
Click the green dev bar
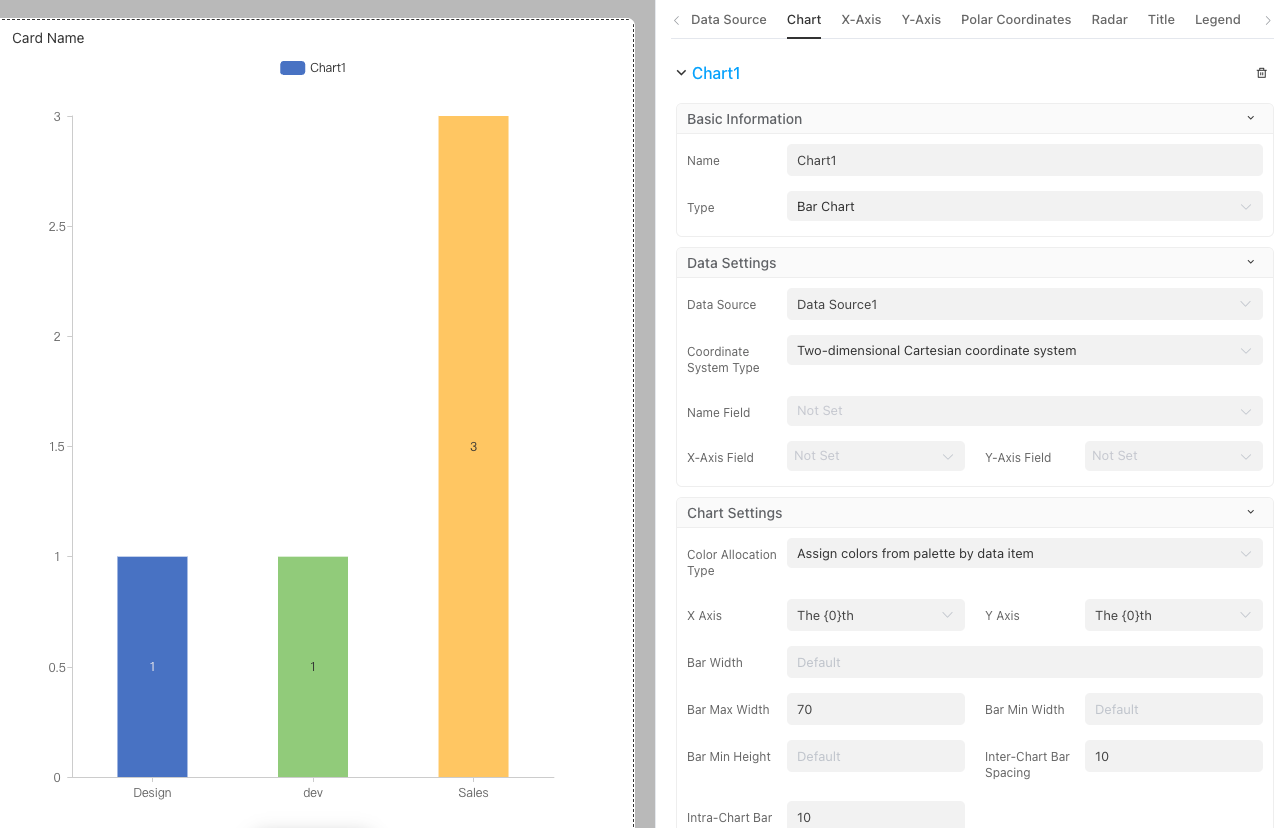313,666
